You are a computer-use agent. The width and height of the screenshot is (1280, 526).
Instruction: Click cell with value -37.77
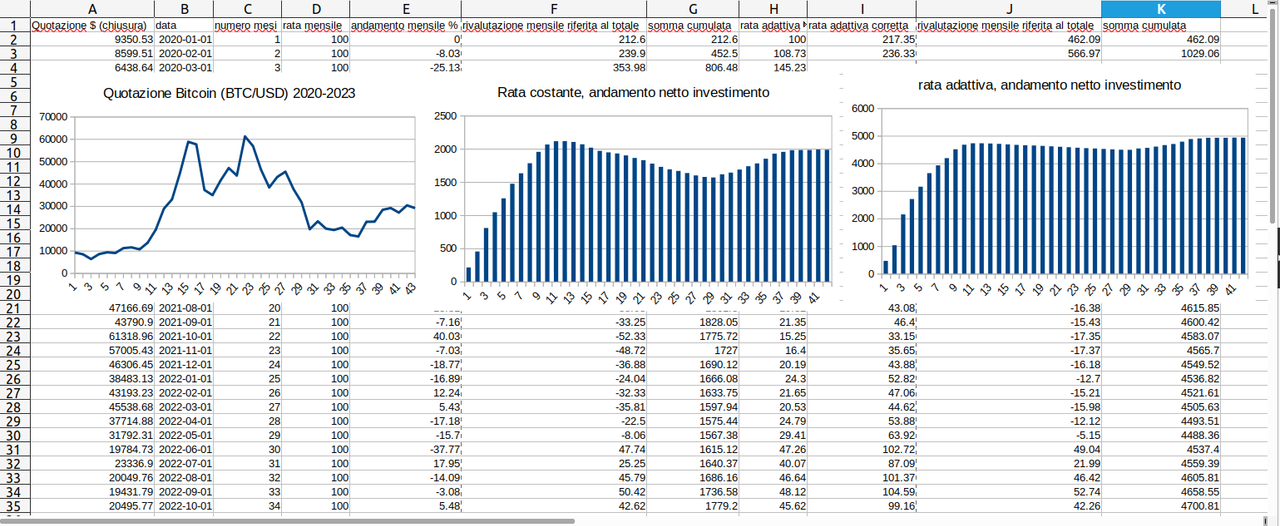405,450
